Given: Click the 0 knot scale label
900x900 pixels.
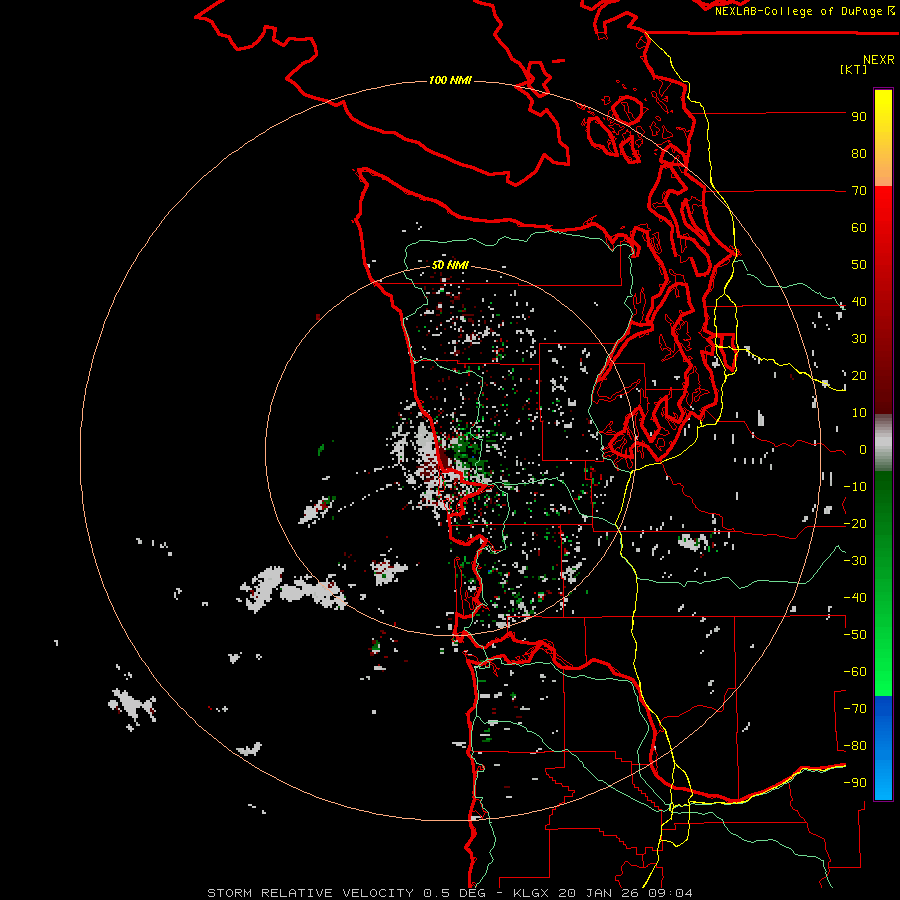Looking at the screenshot, I should coord(863,450).
